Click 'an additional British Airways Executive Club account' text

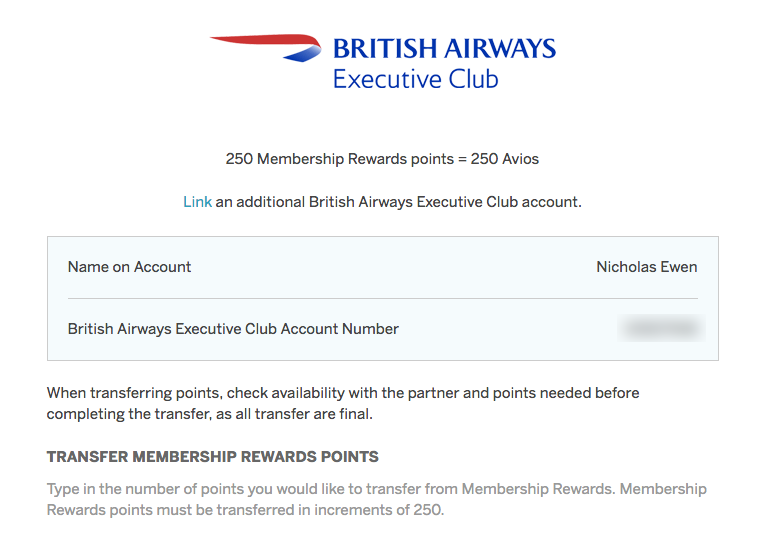click(398, 202)
